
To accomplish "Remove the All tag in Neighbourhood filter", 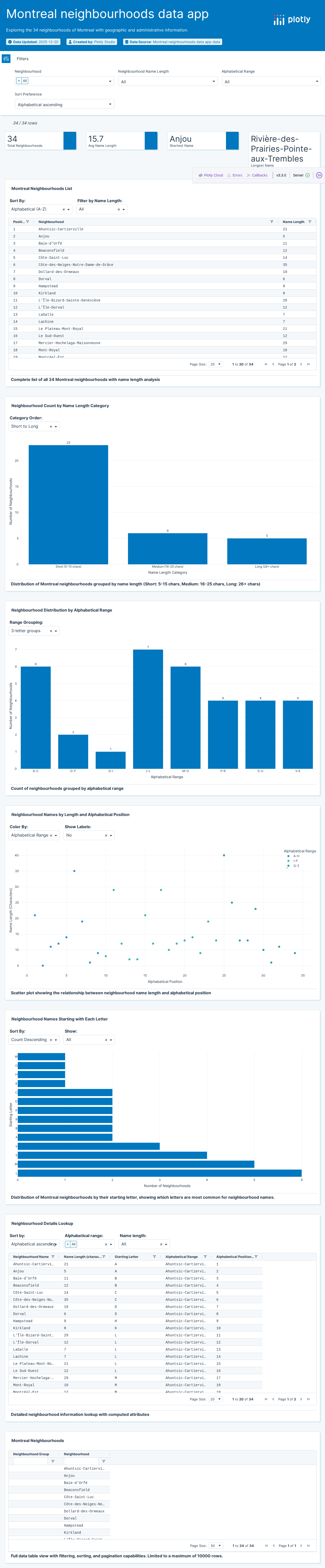I will [19, 81].
